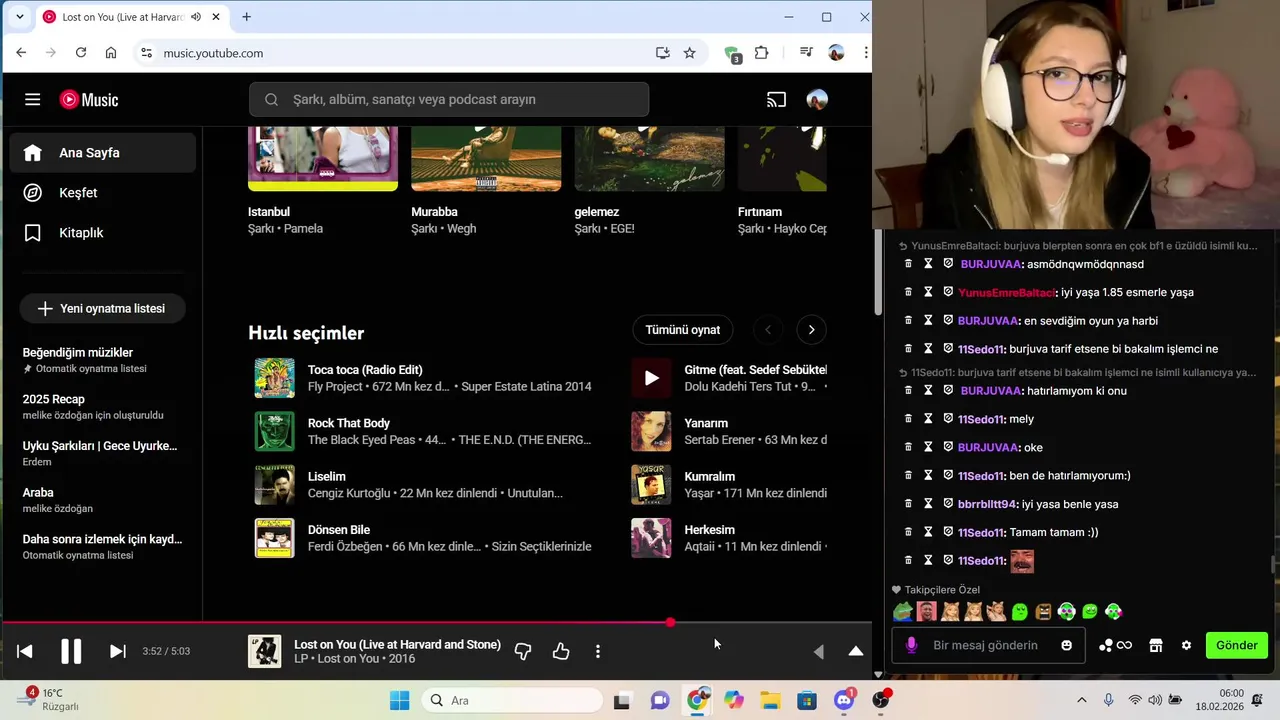Click the green Gönder button
The width and height of the screenshot is (1280, 720).
tap(1237, 645)
